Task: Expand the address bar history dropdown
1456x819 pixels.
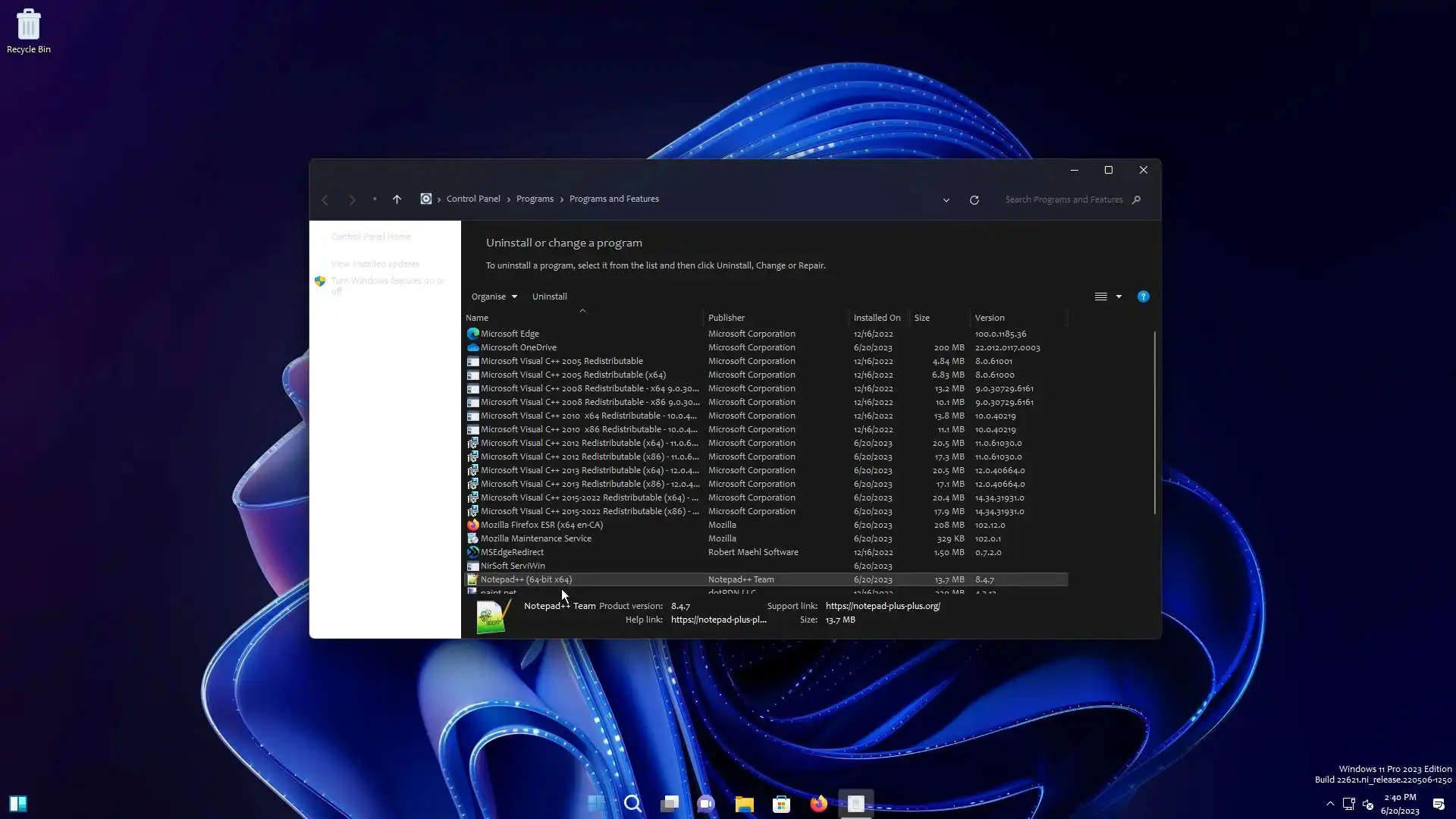Action: (x=946, y=200)
